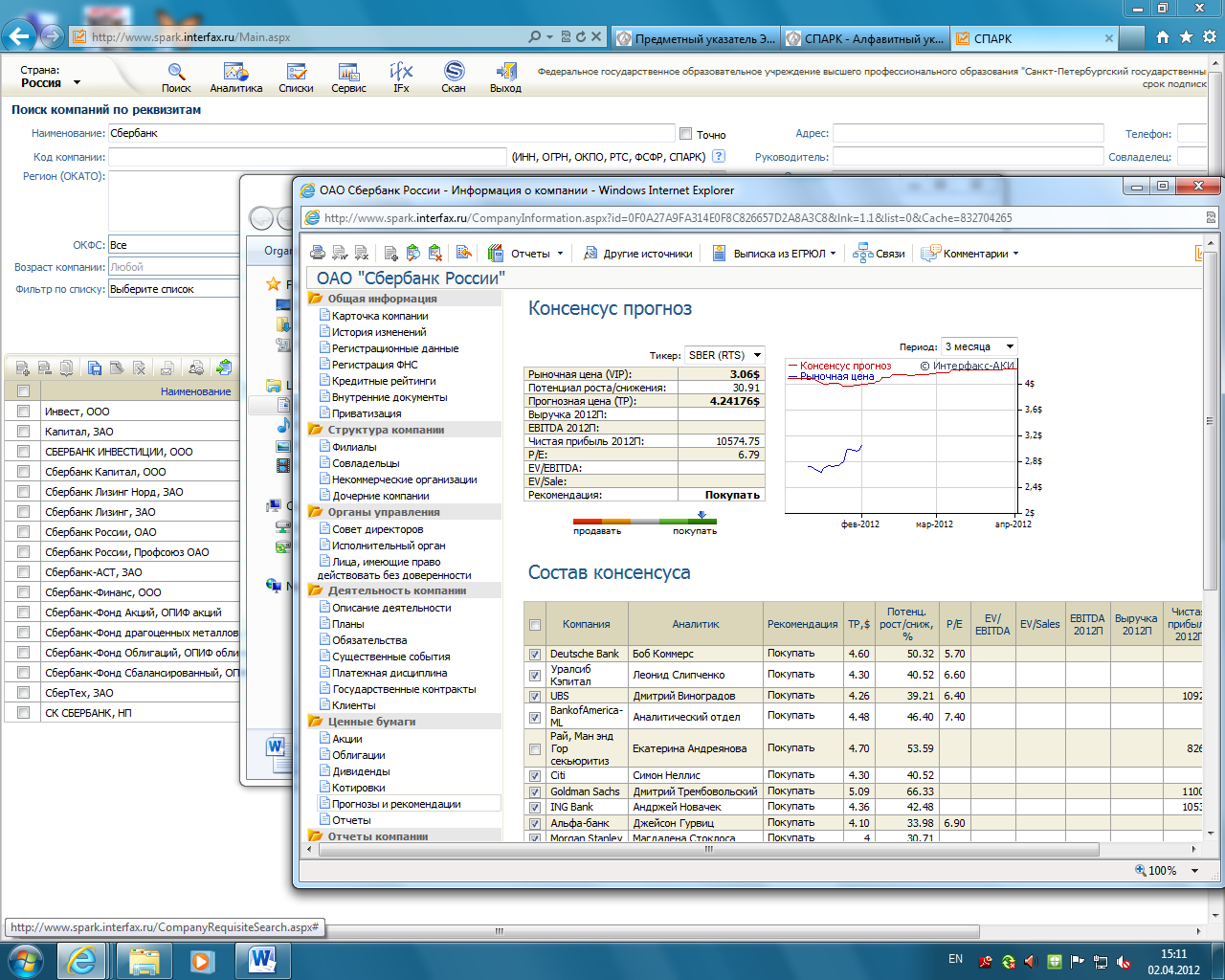Open the ОКФС Все dropdown

click(173, 245)
